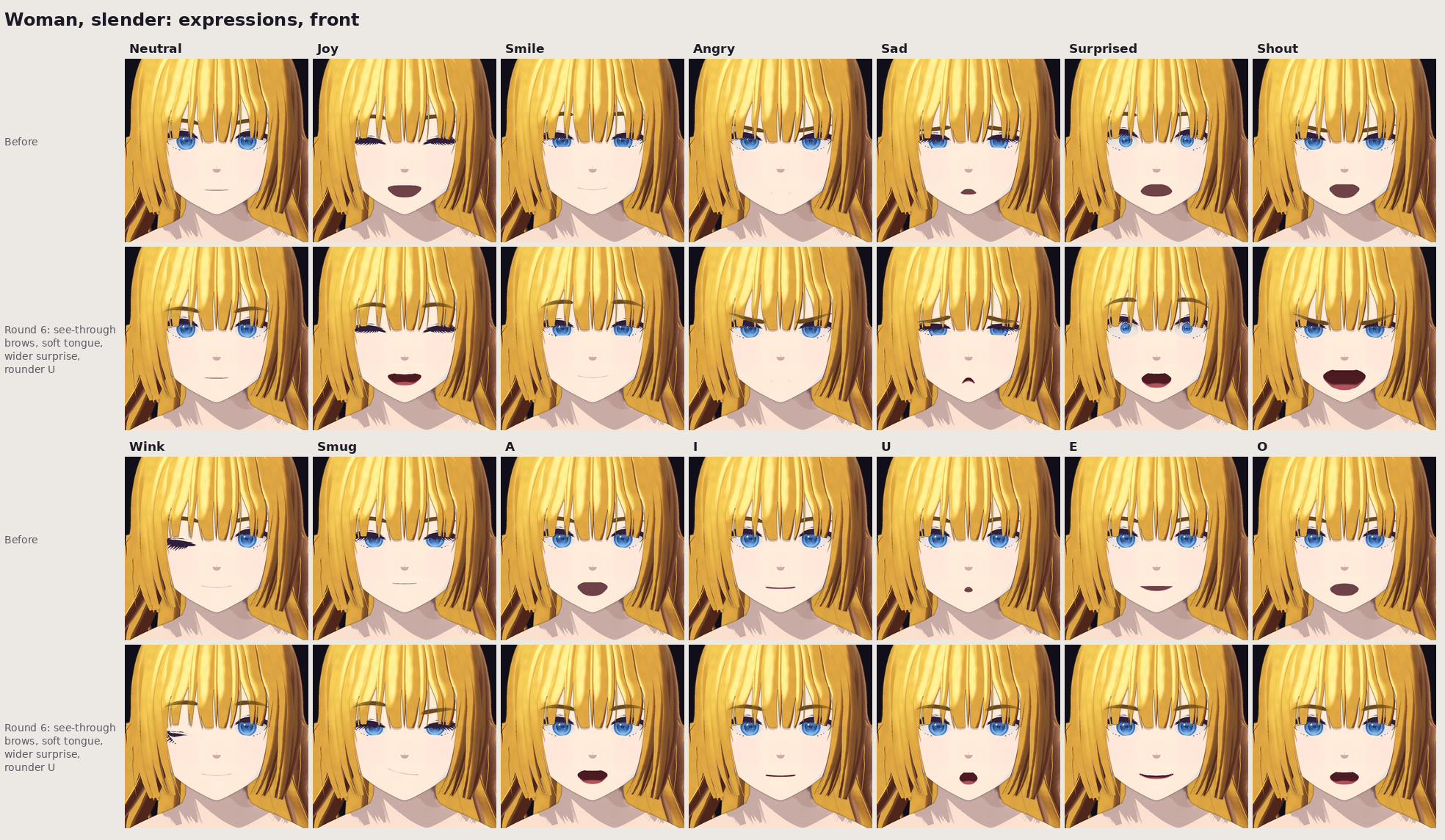Click the Before Sad face thumbnail
Image resolution: width=1445 pixels, height=840 pixels.
pyautogui.click(x=968, y=151)
